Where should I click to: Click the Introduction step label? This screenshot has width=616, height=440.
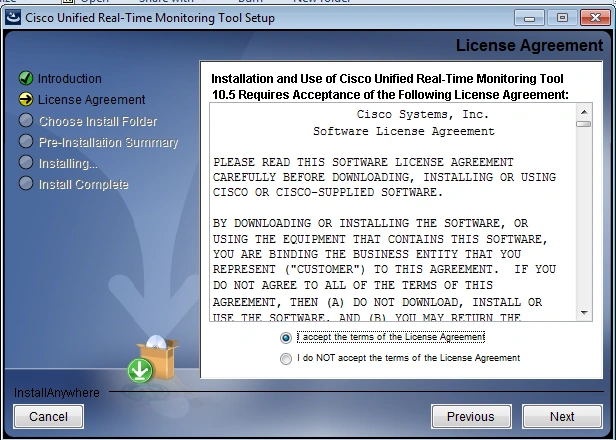pyautogui.click(x=70, y=79)
